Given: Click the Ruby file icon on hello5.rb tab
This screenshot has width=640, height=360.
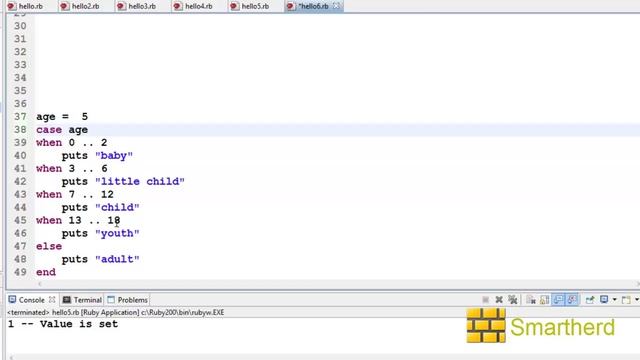Looking at the screenshot, I should coord(234,6).
